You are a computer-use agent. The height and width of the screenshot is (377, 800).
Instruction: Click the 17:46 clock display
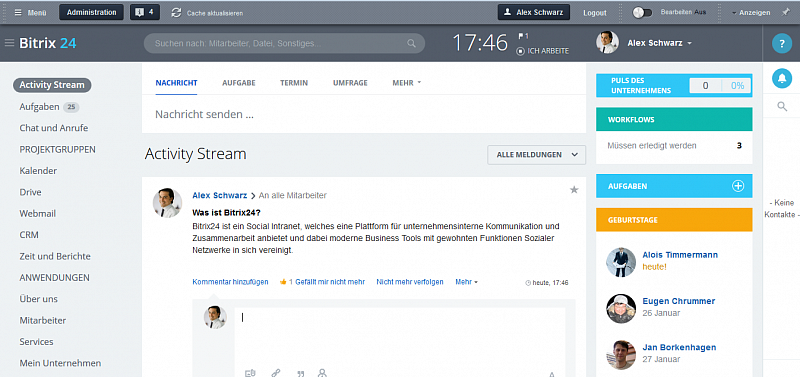[x=480, y=43]
